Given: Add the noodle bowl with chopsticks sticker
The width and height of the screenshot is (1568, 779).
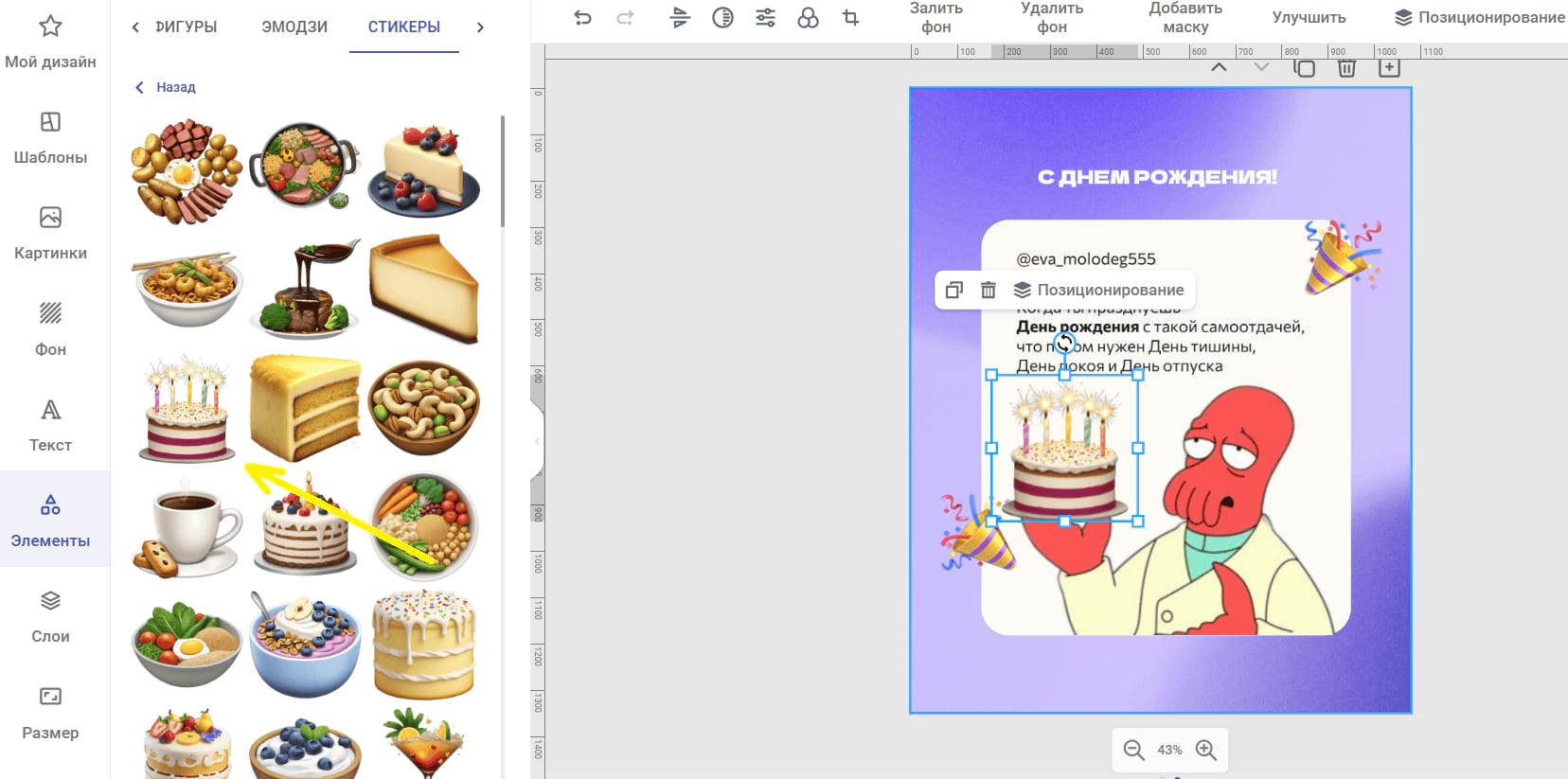Looking at the screenshot, I should coord(187,290).
